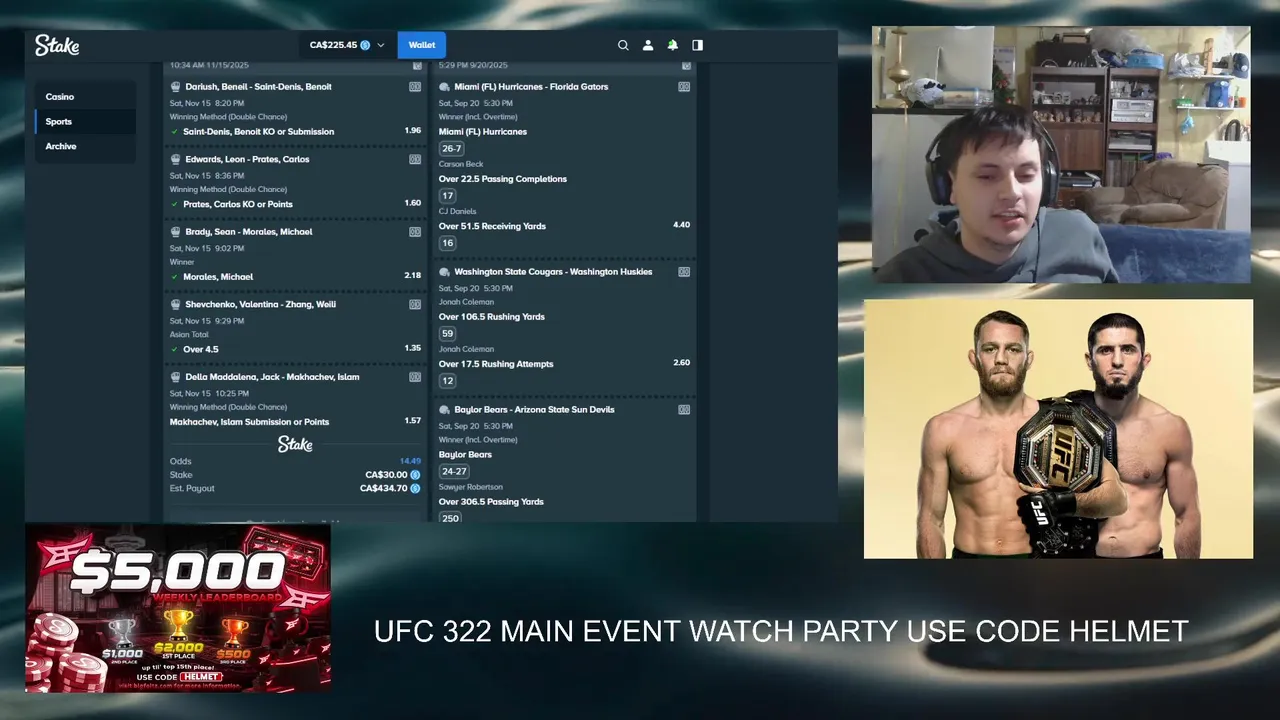Click 'Prates, Carlos KO or Points' selection
The height and width of the screenshot is (720, 1280).
click(x=238, y=204)
